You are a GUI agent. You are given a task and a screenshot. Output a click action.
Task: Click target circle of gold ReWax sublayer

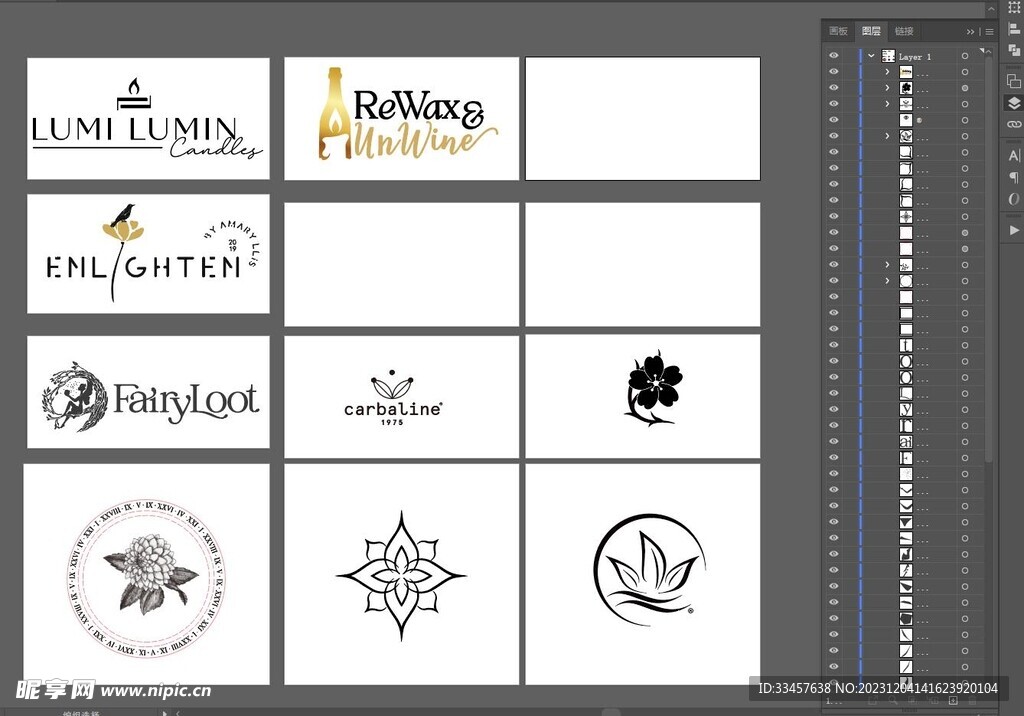tap(965, 72)
